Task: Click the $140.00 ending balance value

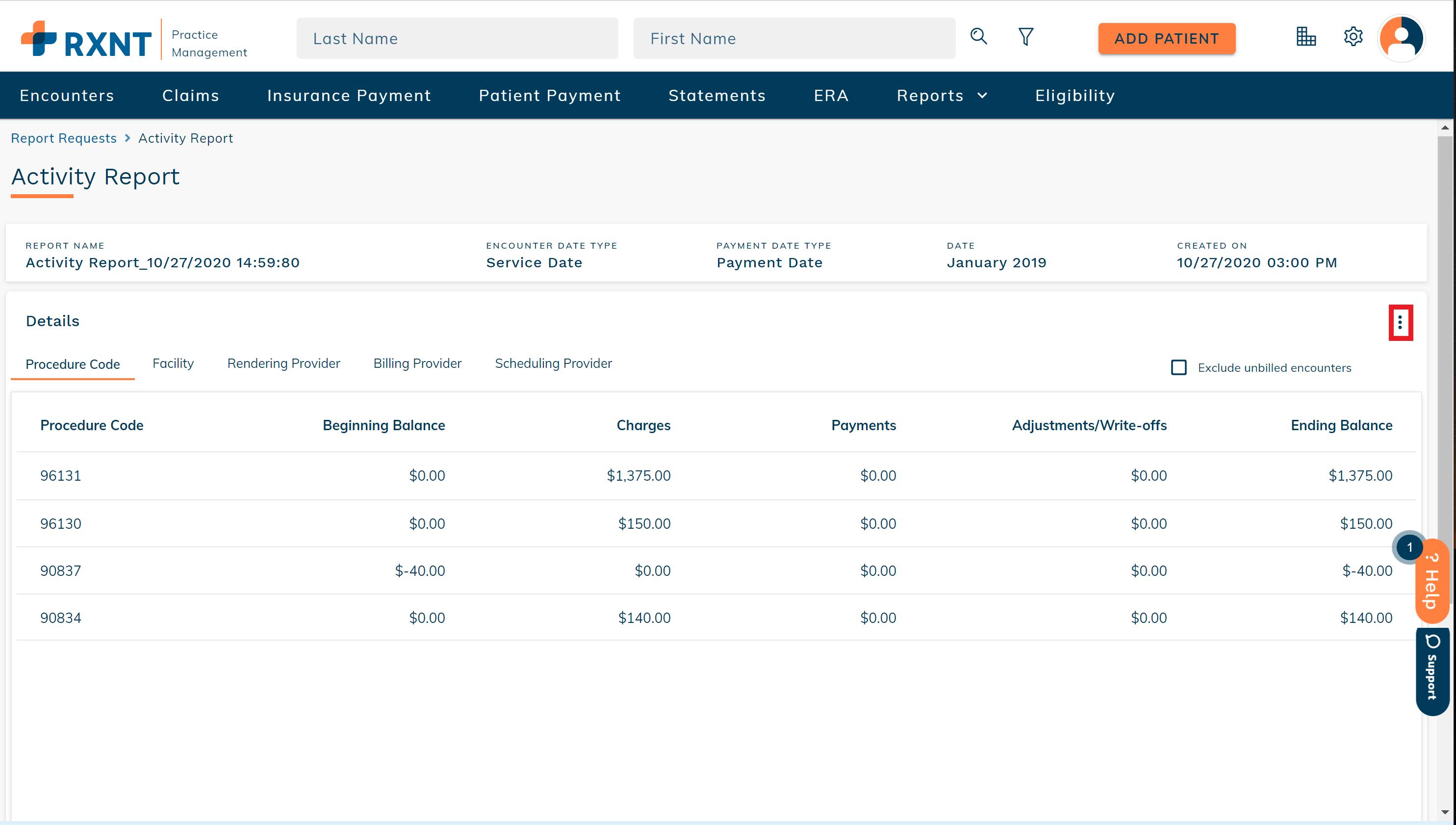Action: click(x=1366, y=618)
